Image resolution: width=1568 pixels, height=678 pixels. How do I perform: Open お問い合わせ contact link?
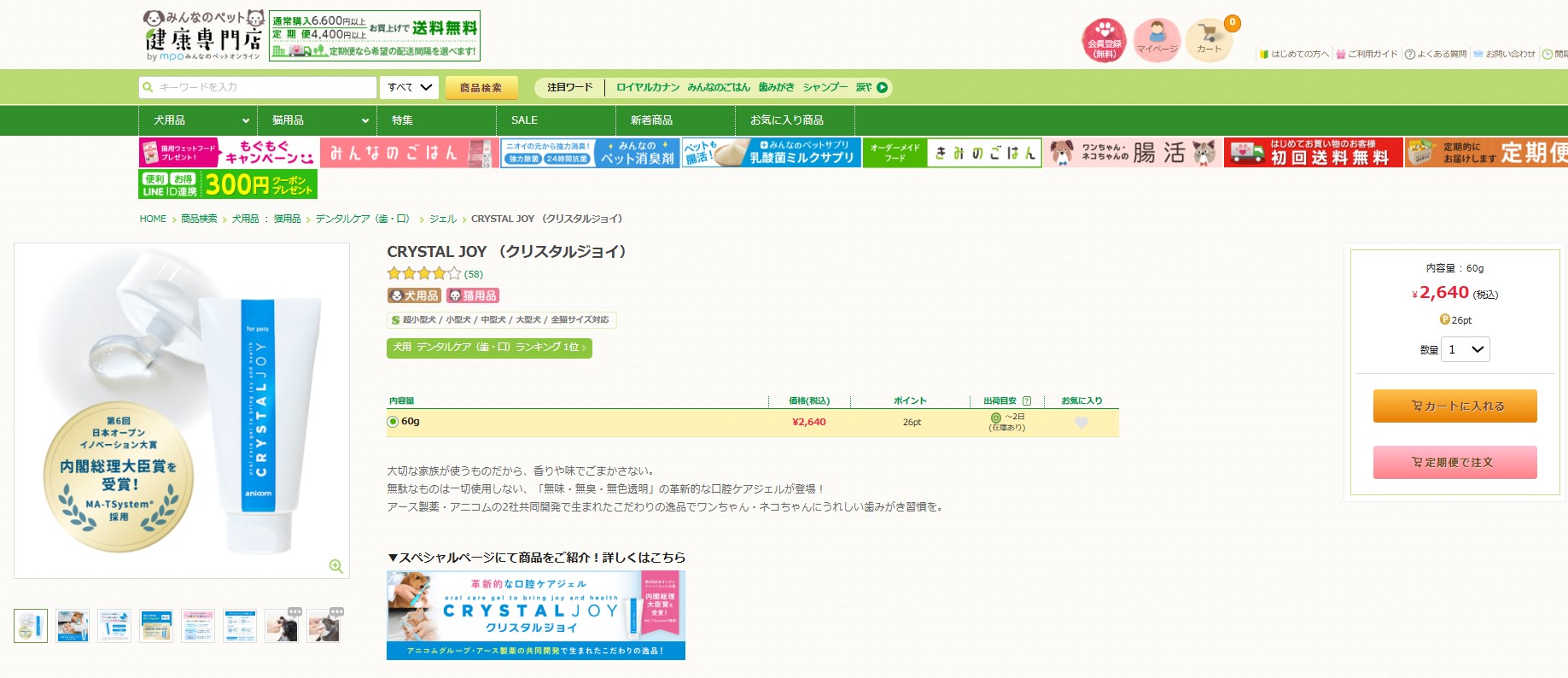point(1505,54)
